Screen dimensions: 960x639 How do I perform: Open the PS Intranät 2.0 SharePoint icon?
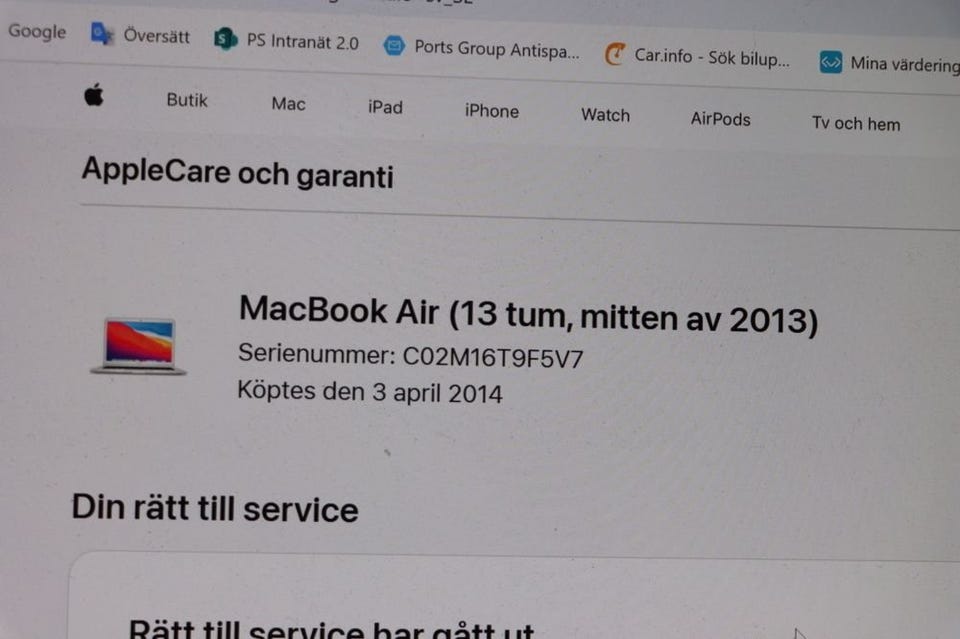pyautogui.click(x=225, y=39)
